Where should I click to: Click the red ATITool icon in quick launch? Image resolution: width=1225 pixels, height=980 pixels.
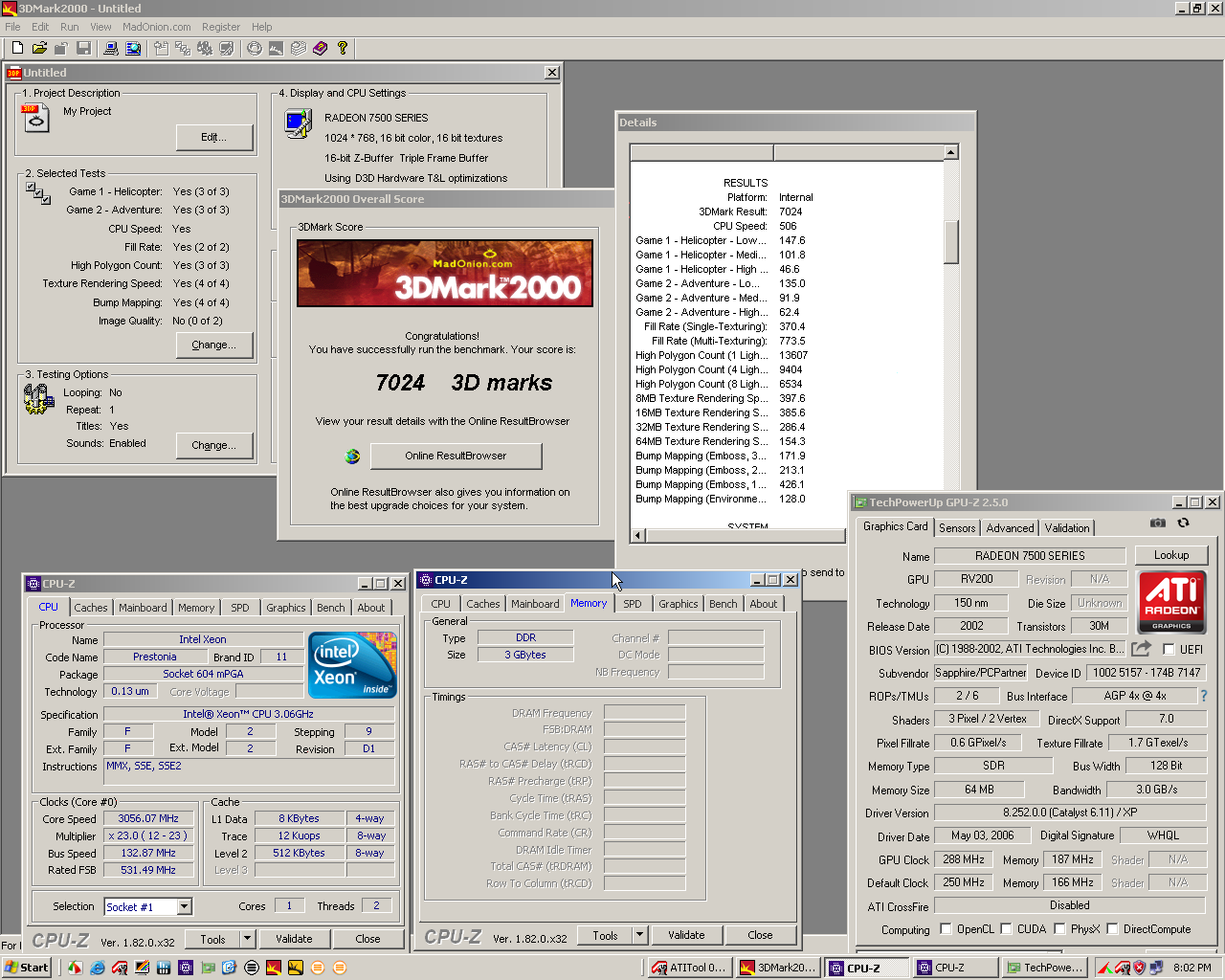tap(120, 968)
